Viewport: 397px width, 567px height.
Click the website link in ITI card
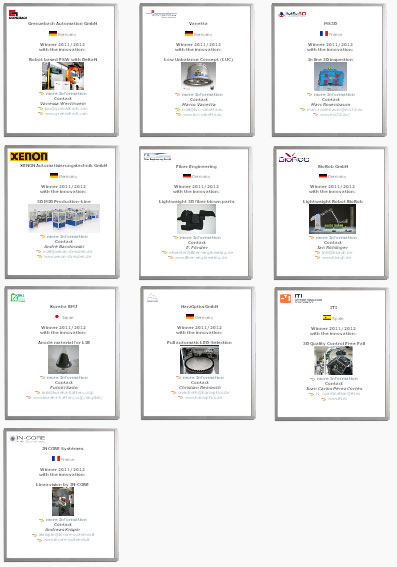pos(337,398)
